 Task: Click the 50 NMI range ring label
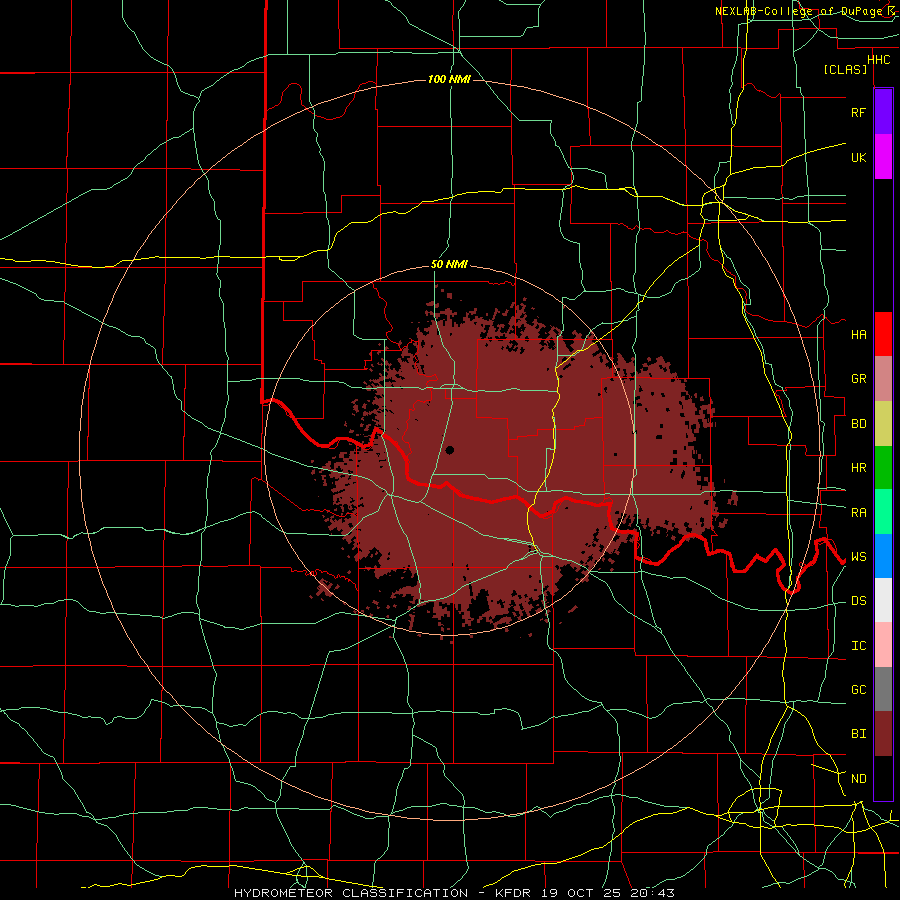449,265
